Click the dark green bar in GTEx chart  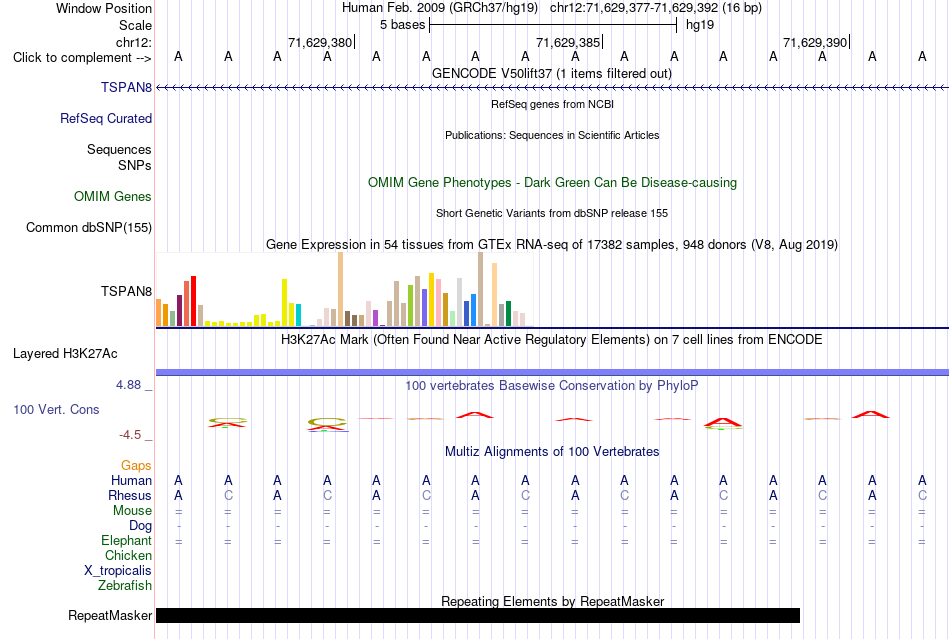[509, 314]
